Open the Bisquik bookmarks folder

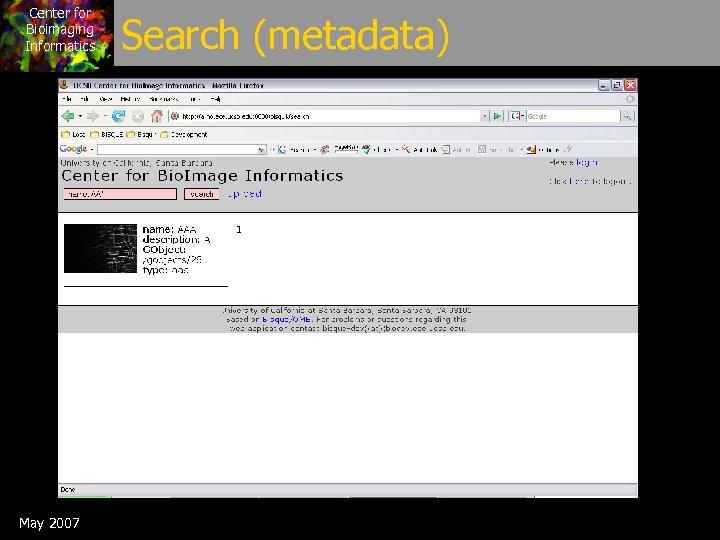pos(141,135)
